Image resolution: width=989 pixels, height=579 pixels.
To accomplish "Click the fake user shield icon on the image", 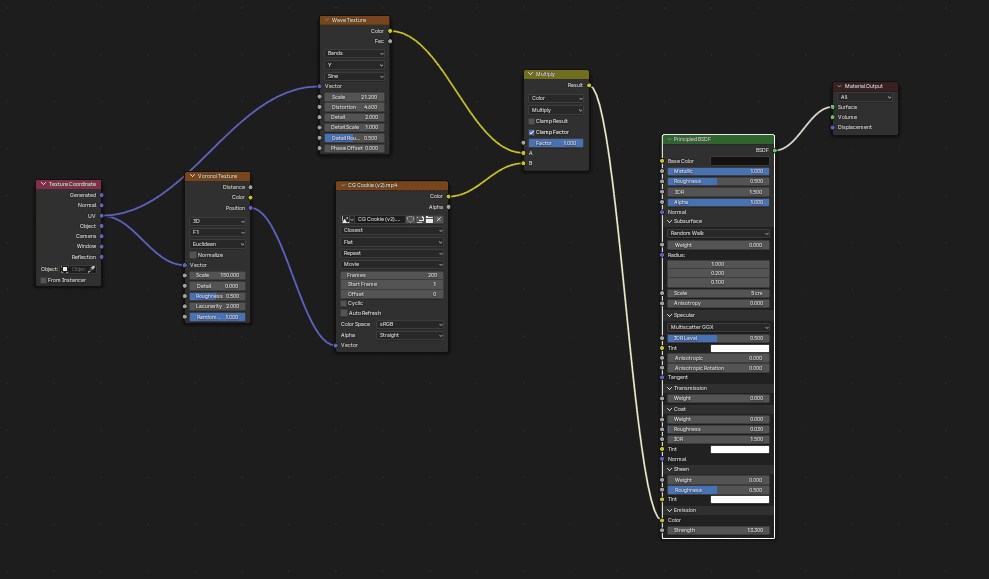I will (x=410, y=218).
